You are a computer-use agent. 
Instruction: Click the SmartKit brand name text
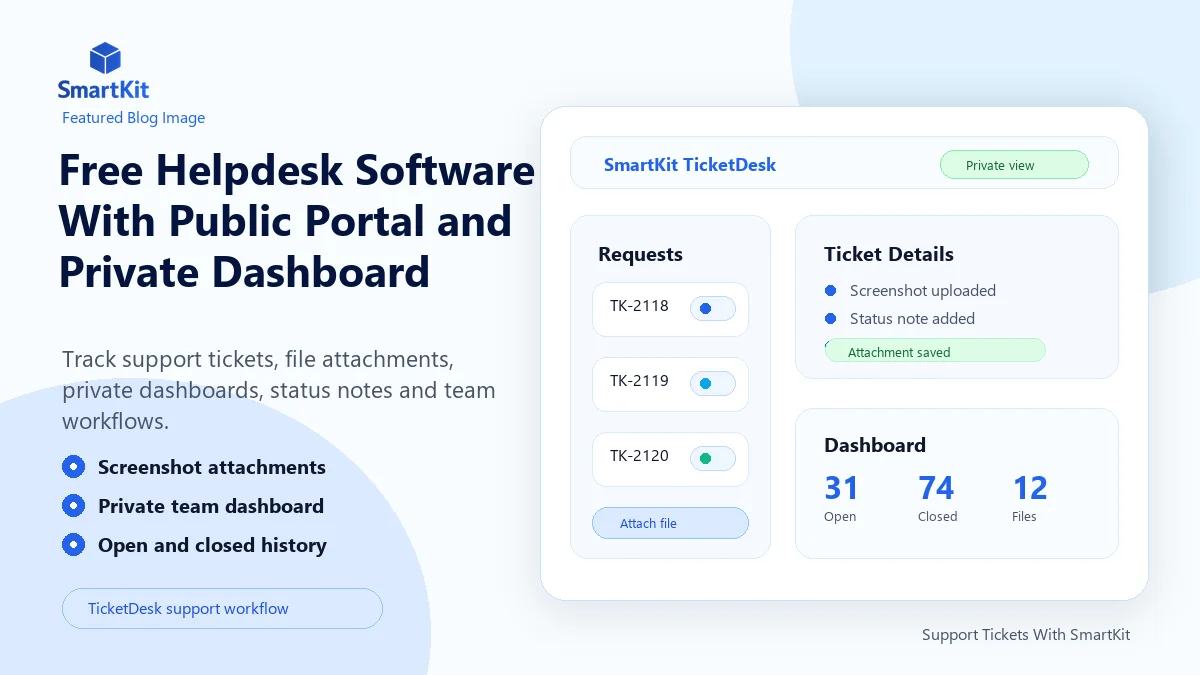click(x=103, y=90)
